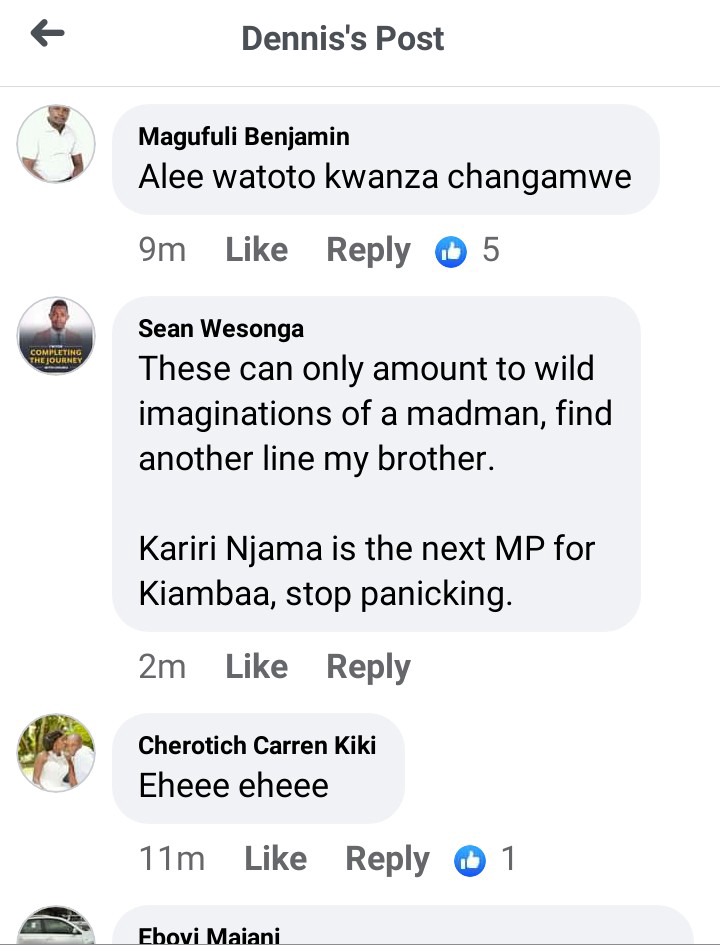The image size is (720, 951).
Task: Open Sean Wesonga's profile picture
Action: pyautogui.click(x=56, y=336)
